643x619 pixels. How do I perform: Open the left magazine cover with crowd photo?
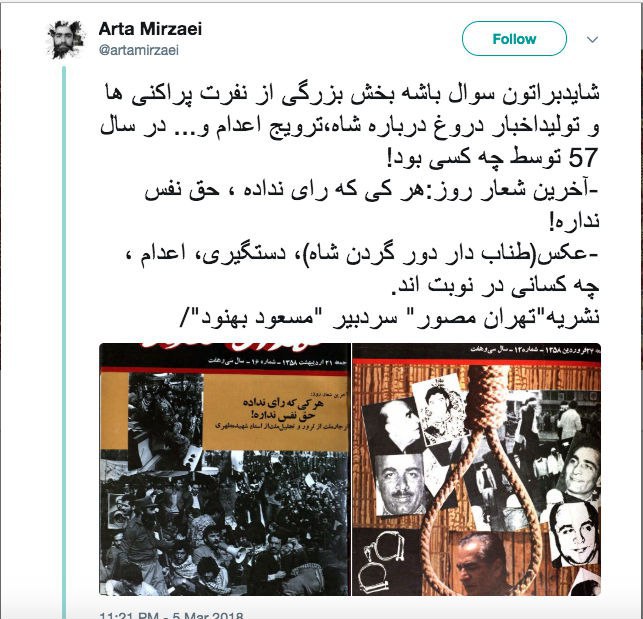225,469
